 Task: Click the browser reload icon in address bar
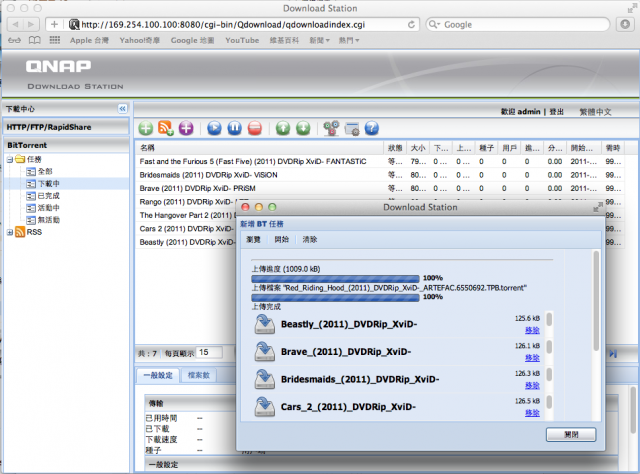point(411,24)
